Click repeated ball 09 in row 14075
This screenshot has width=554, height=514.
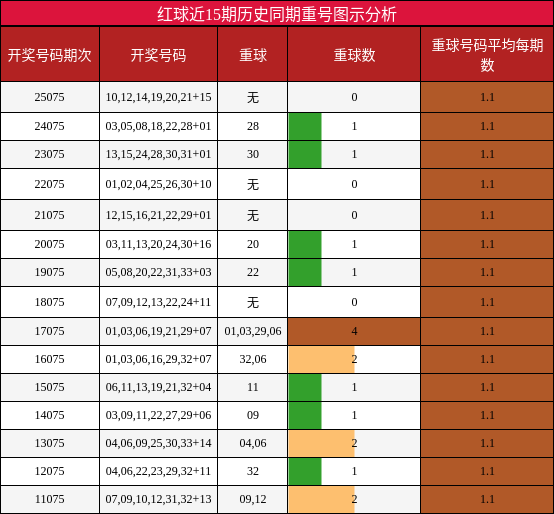coord(253,415)
